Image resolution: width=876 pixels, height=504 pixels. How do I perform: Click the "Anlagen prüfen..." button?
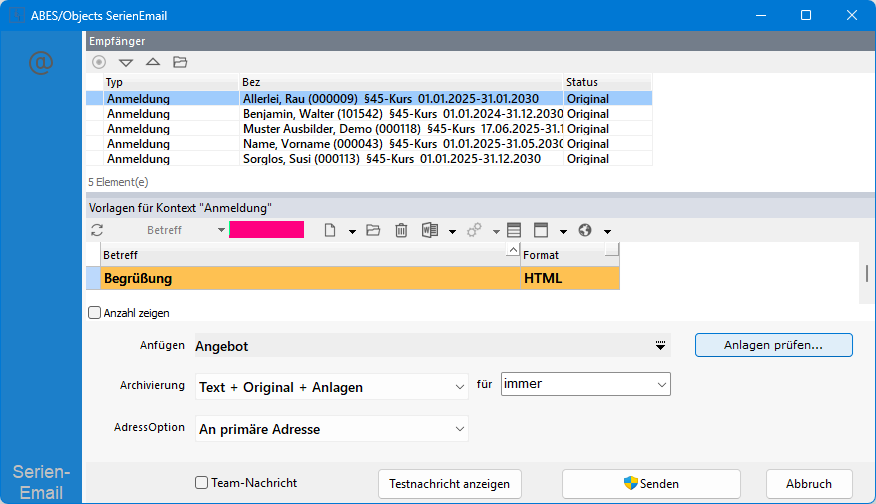773,345
